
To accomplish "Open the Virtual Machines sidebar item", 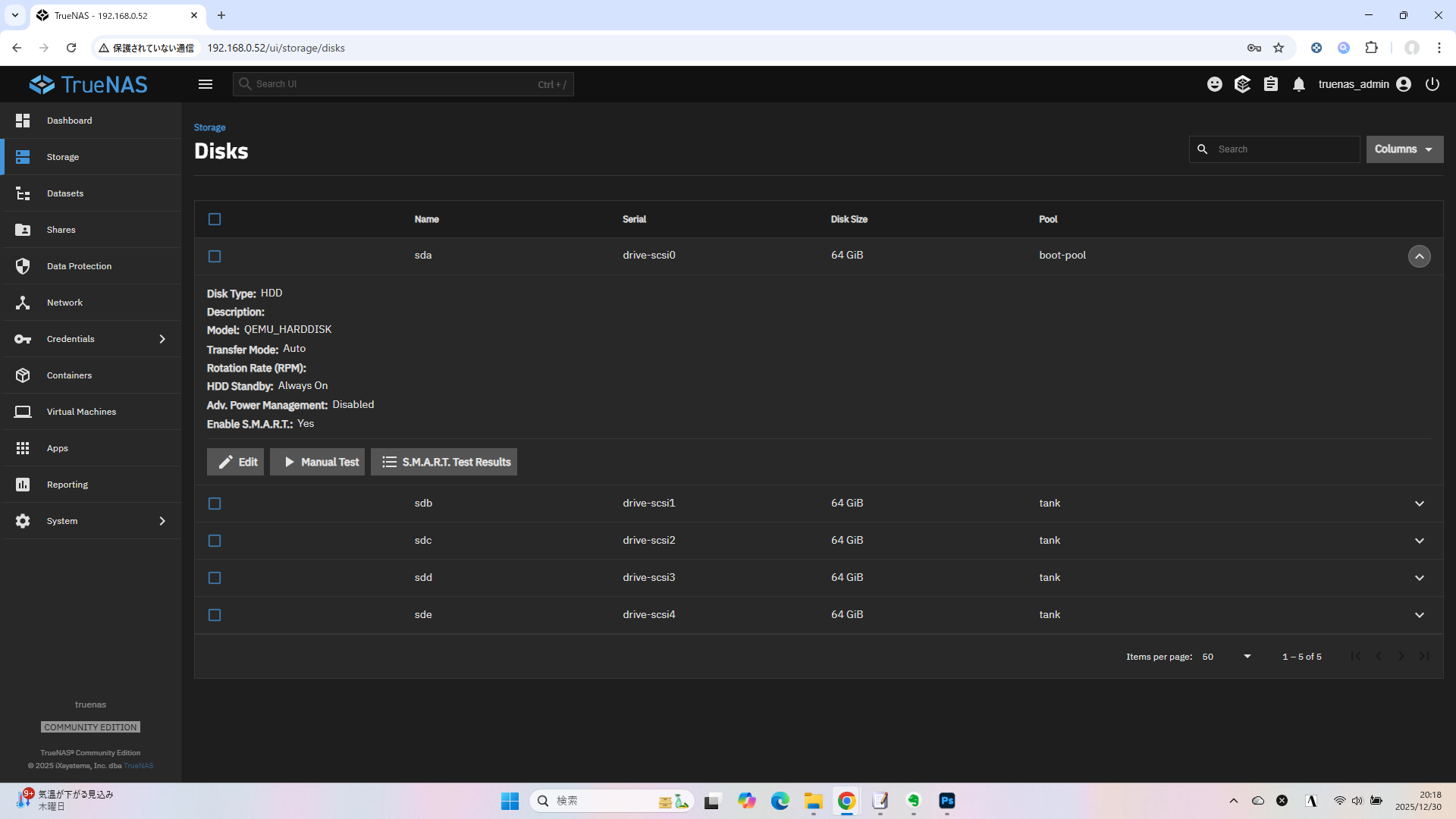I will pyautogui.click(x=81, y=412).
